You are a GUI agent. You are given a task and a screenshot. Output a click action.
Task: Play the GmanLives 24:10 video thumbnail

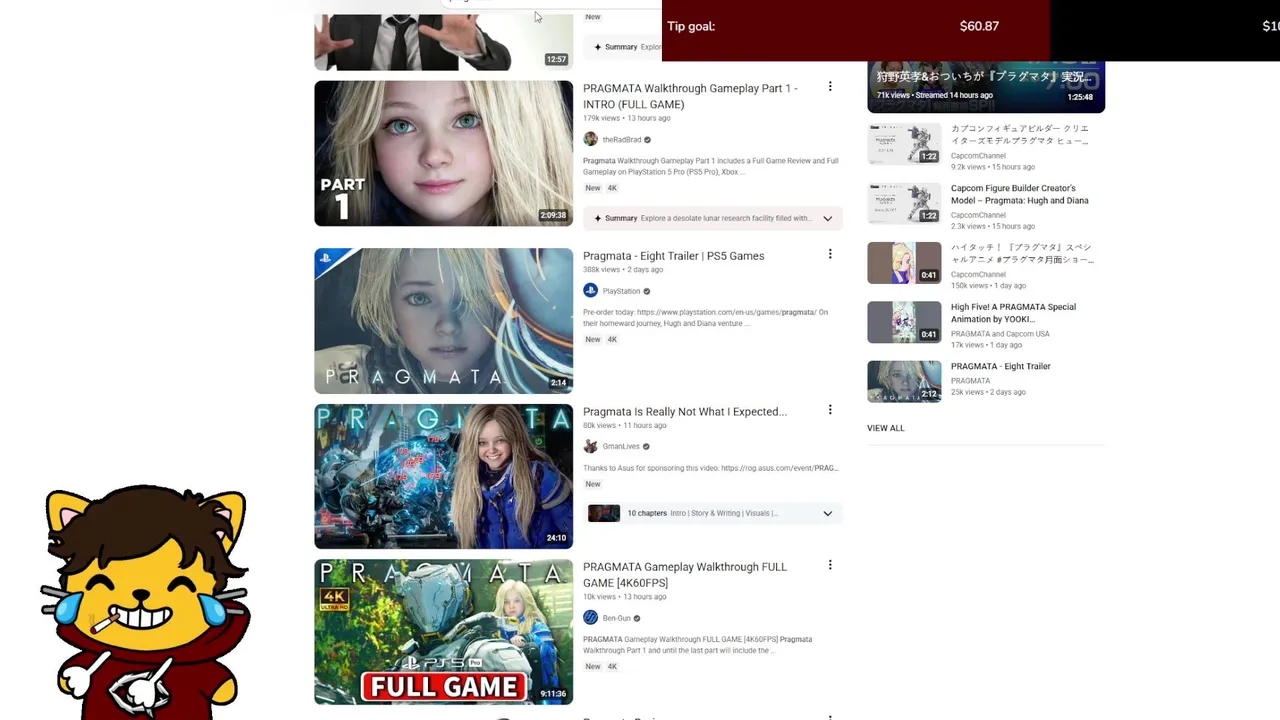click(x=443, y=476)
